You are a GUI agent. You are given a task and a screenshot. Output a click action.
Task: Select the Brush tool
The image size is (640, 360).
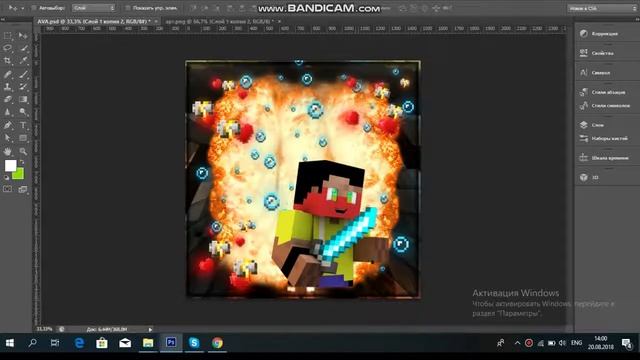23,74
